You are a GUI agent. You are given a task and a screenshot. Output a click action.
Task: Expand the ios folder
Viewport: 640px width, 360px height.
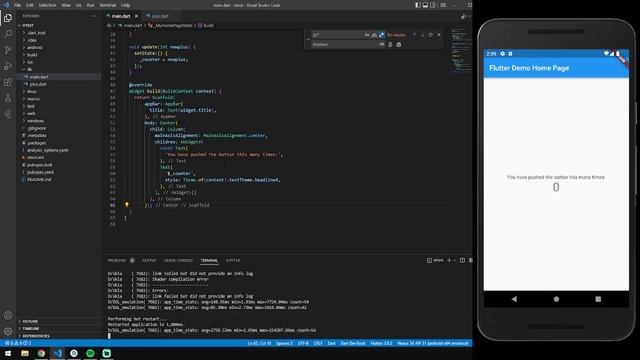pos(59,62)
